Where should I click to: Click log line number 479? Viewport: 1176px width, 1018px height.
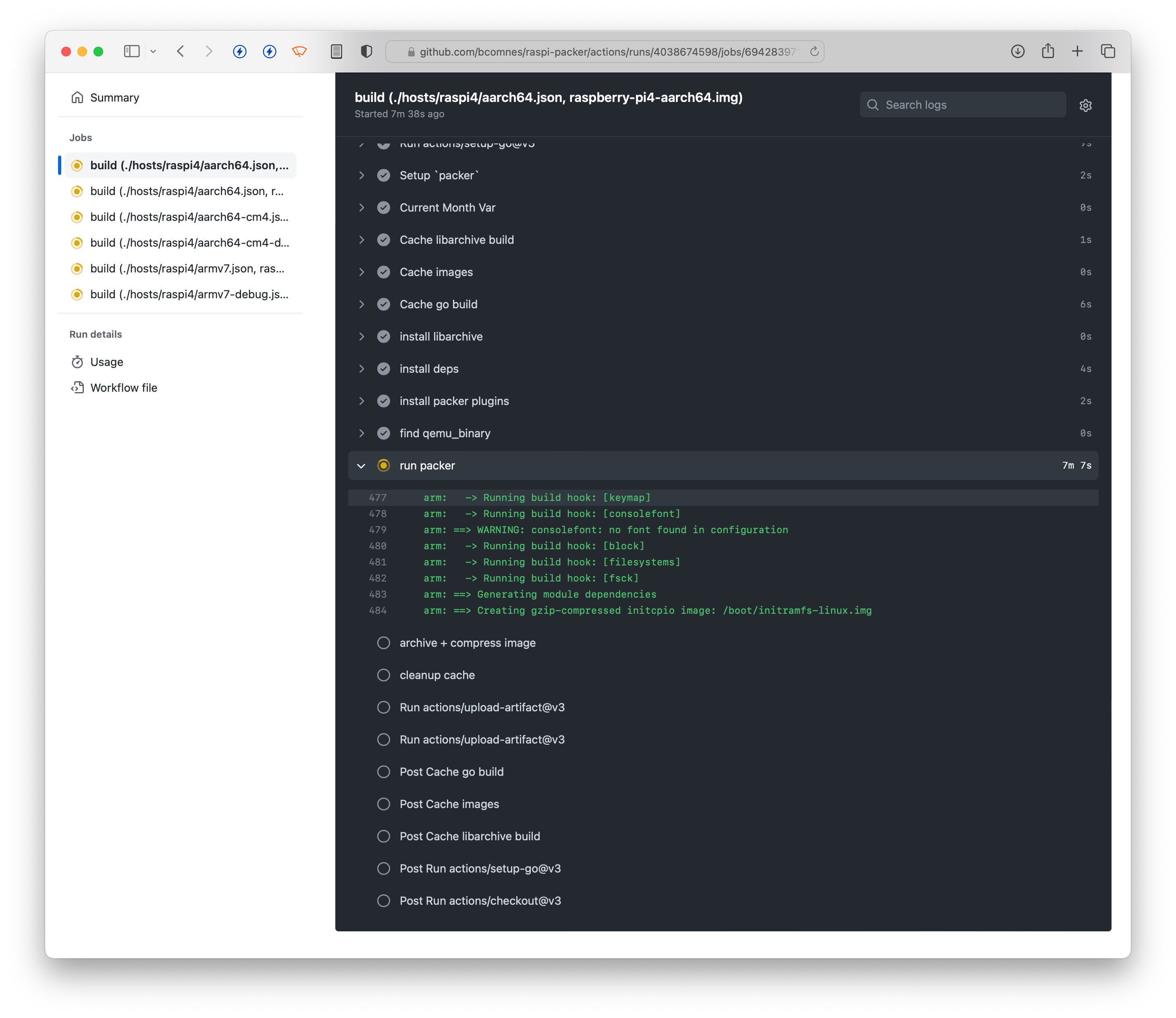point(378,530)
